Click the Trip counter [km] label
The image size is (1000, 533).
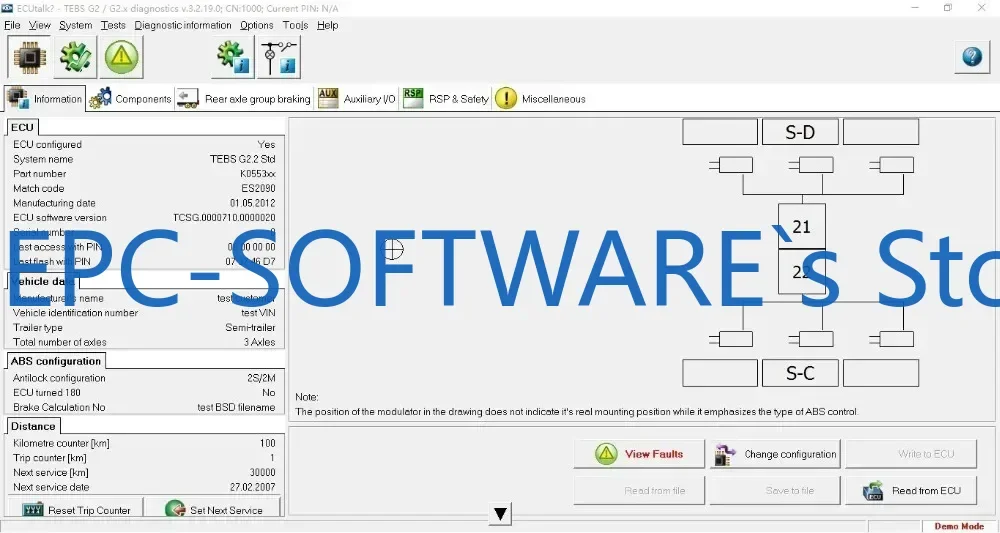tap(50, 458)
